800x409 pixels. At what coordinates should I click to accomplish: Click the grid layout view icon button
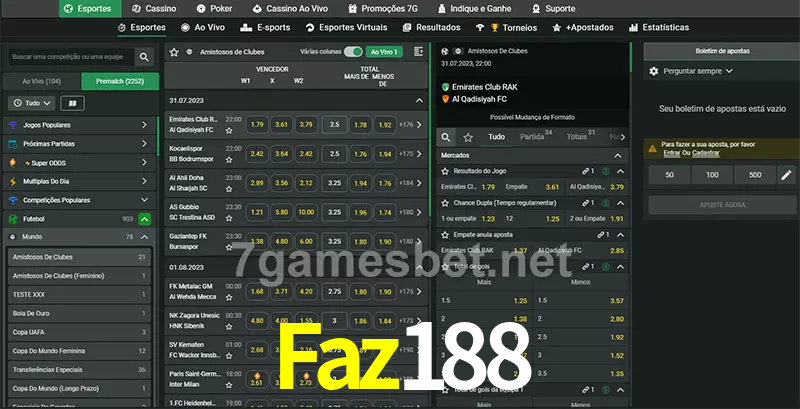(72, 103)
